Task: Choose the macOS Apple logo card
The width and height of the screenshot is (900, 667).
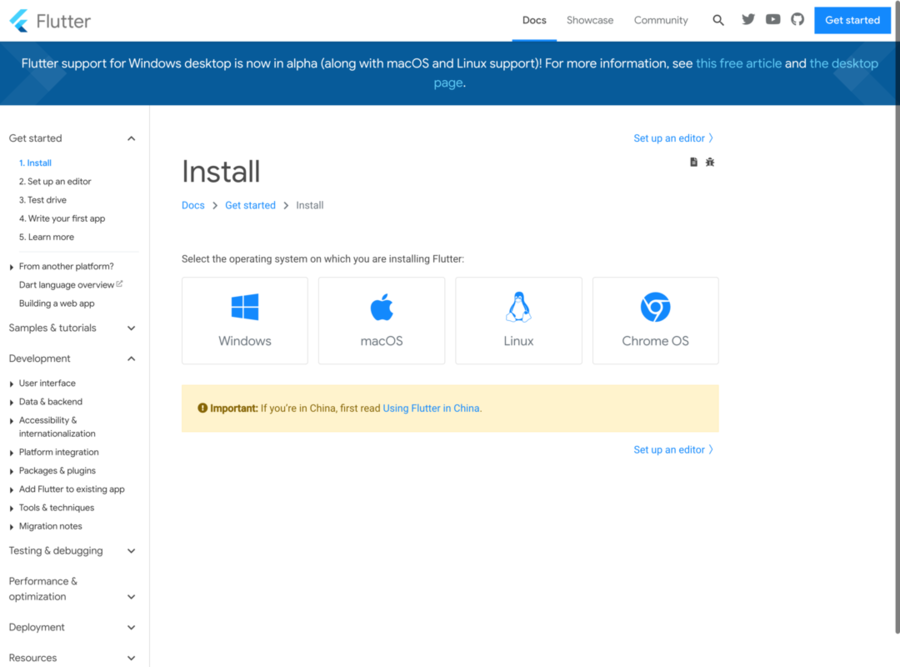Action: (x=381, y=320)
